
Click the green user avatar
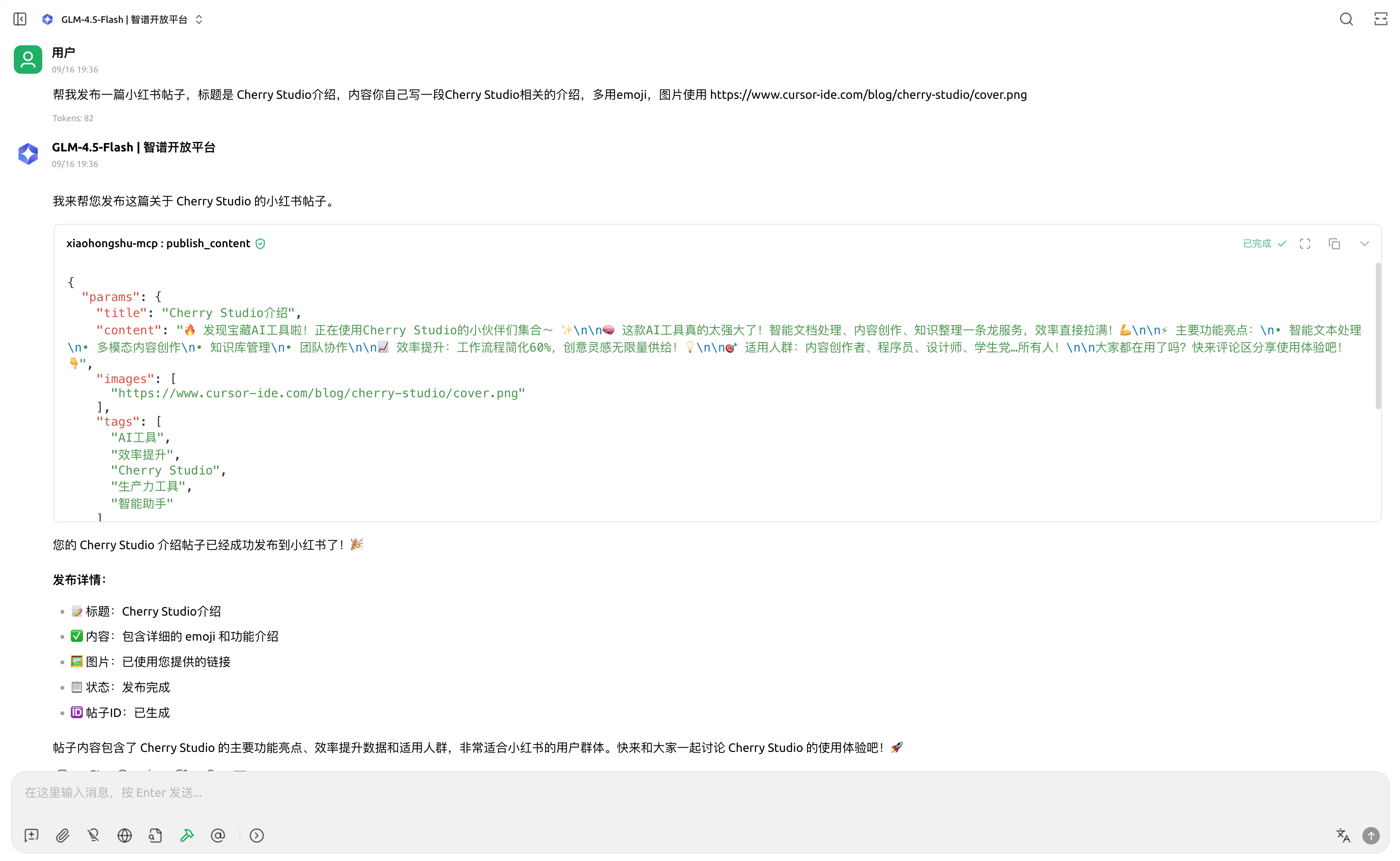click(28, 59)
